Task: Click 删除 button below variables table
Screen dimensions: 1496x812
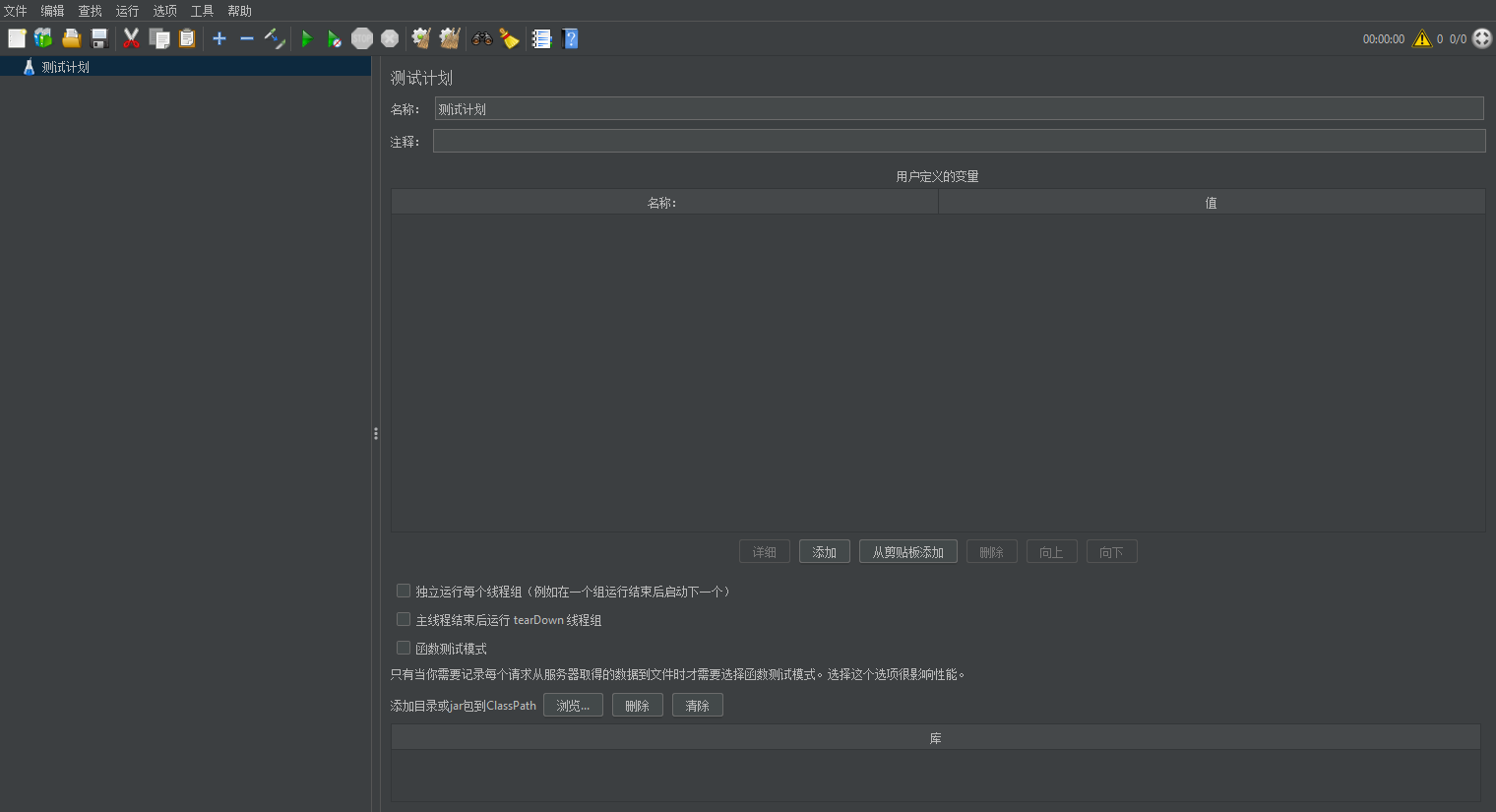Action: point(992,552)
